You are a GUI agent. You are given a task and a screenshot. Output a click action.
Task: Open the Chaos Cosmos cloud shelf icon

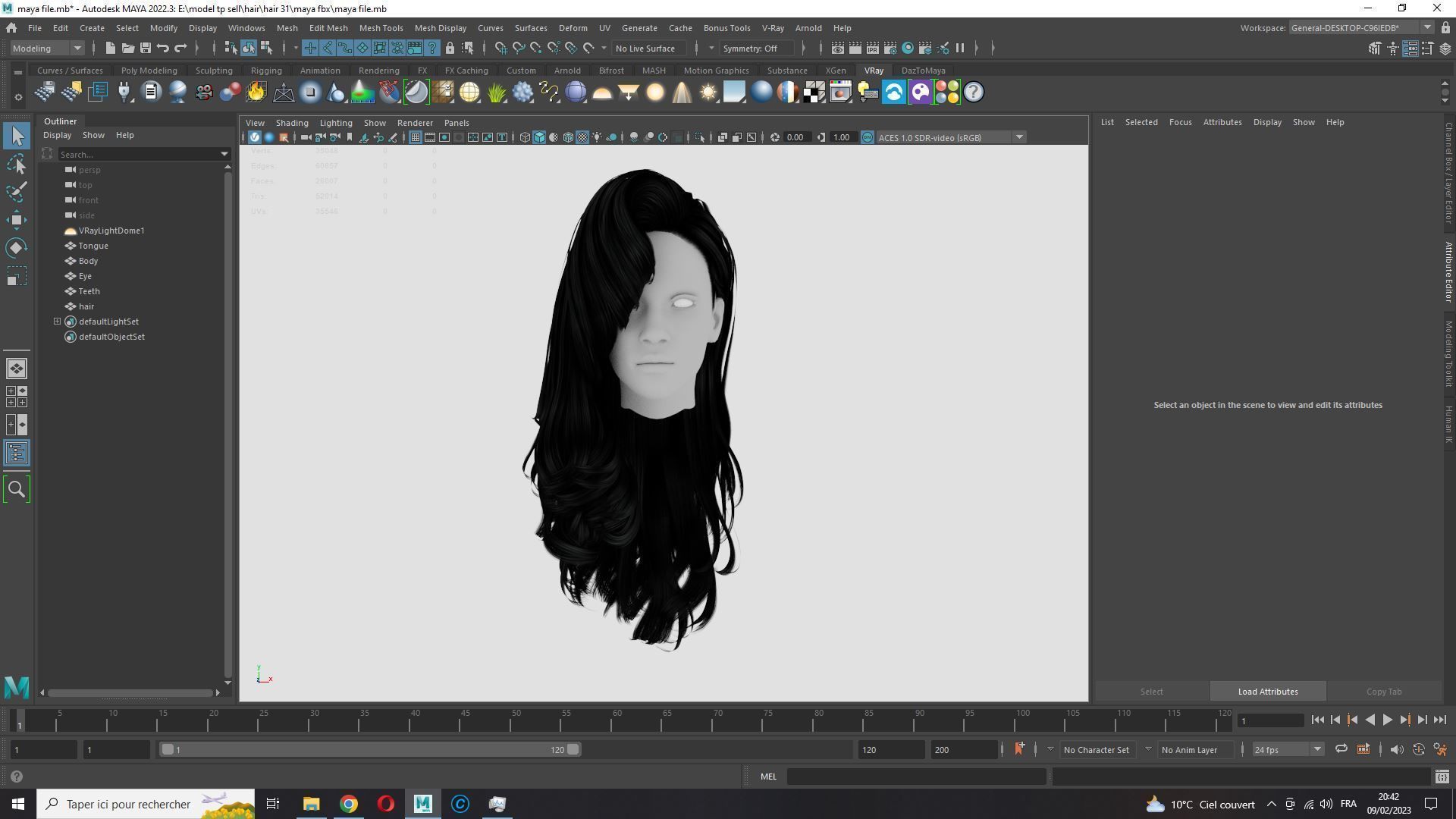coord(894,93)
